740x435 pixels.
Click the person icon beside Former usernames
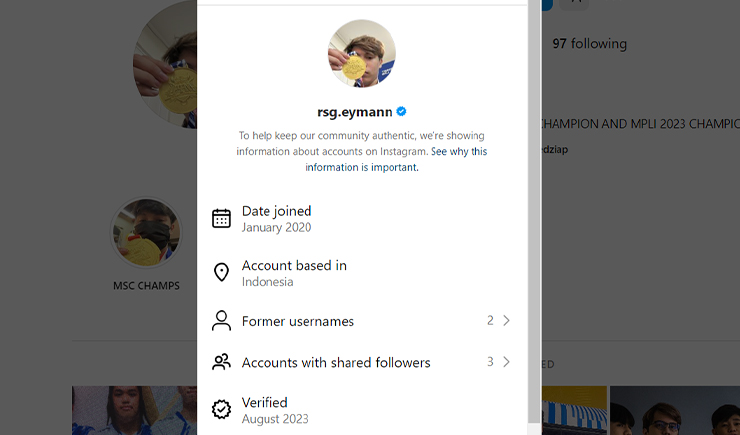point(221,321)
